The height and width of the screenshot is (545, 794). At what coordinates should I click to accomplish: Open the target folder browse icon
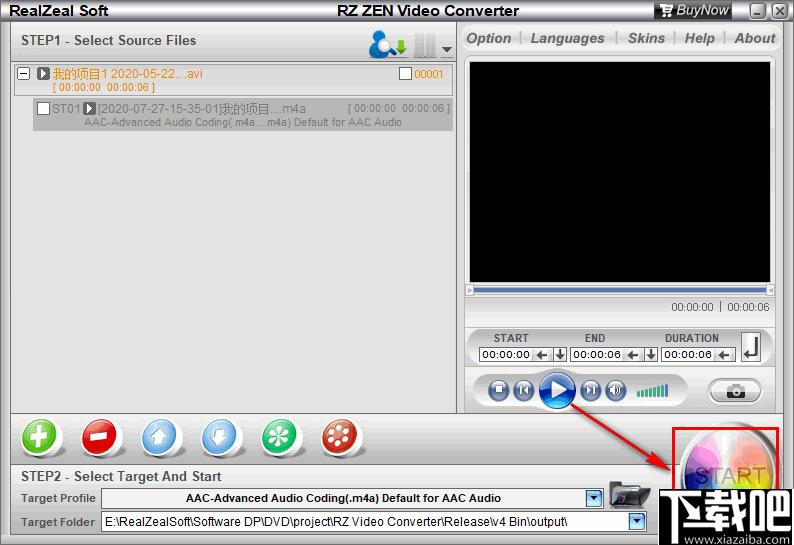click(628, 495)
